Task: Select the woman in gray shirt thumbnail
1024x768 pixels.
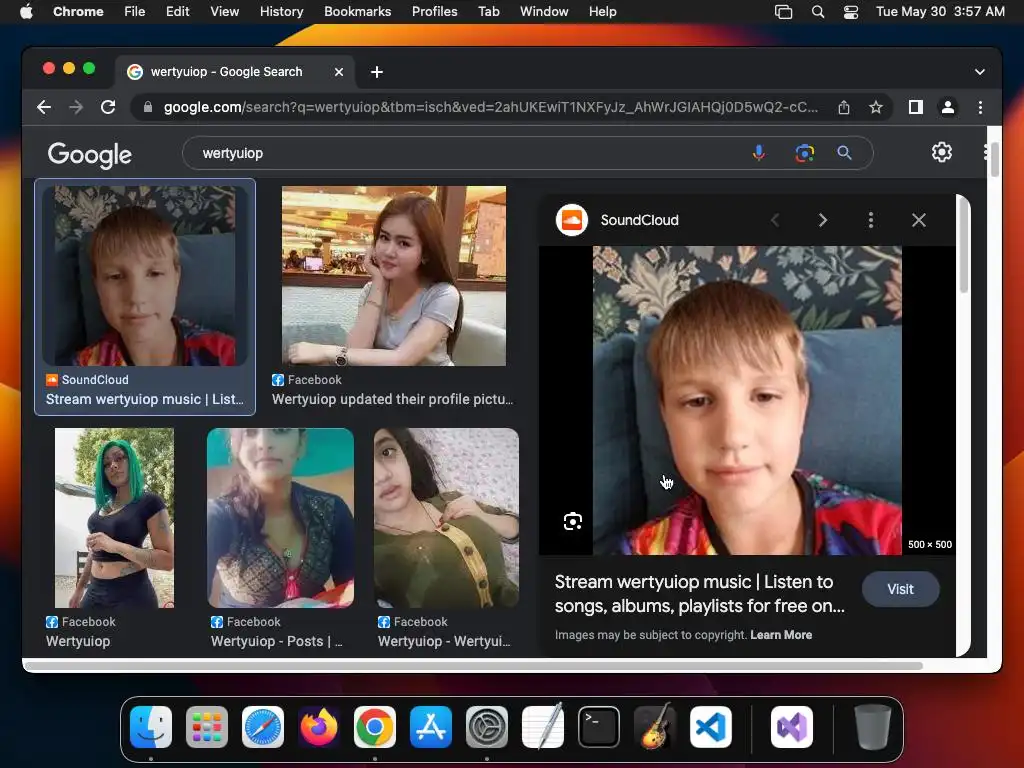Action: tap(394, 276)
